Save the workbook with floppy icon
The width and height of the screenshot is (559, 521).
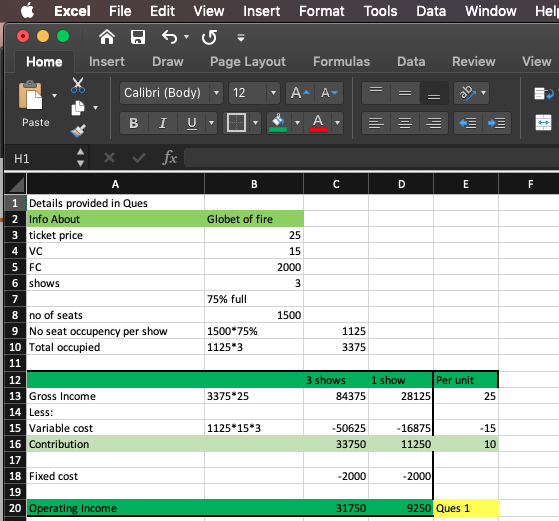(138, 37)
